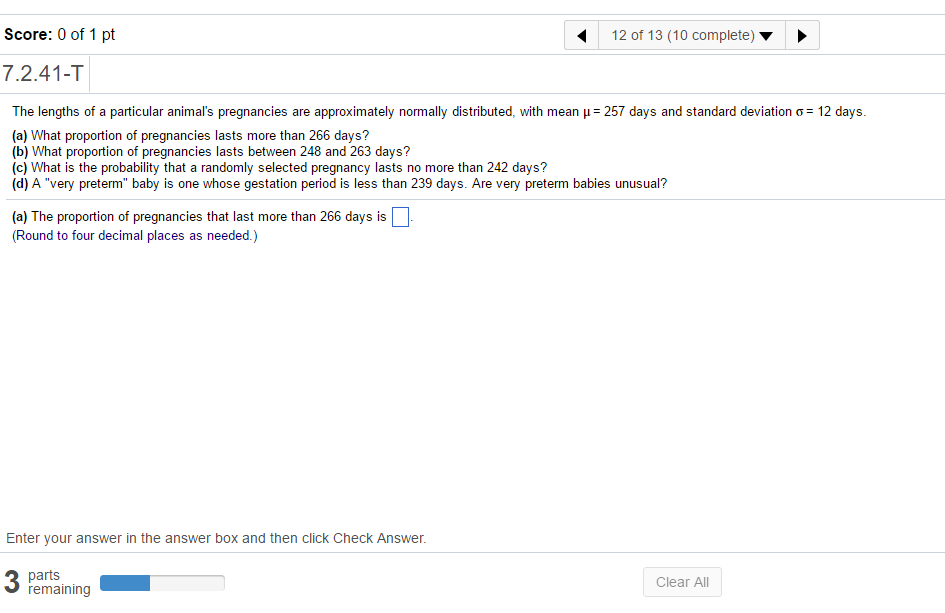
Task: Open the '12 of 13 (10 complete)' question dropdown
Action: pos(692,36)
